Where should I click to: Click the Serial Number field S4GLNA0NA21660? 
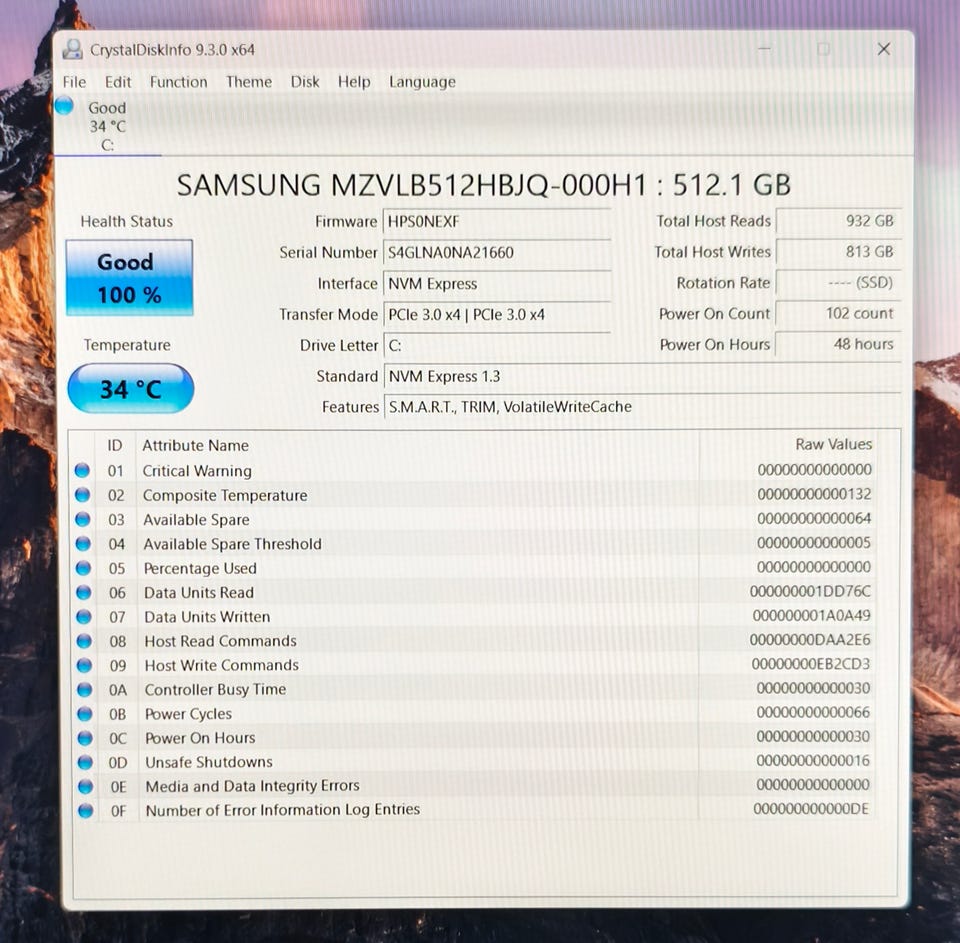(497, 252)
